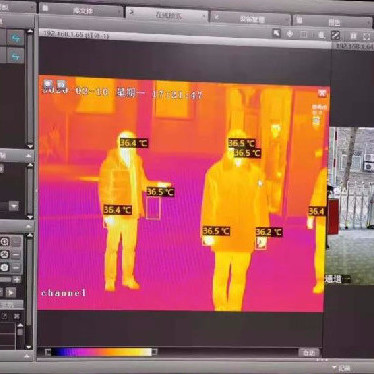374x374 pixels.
Task: Click the visible-light camera preview on right
Action: (x=350, y=206)
